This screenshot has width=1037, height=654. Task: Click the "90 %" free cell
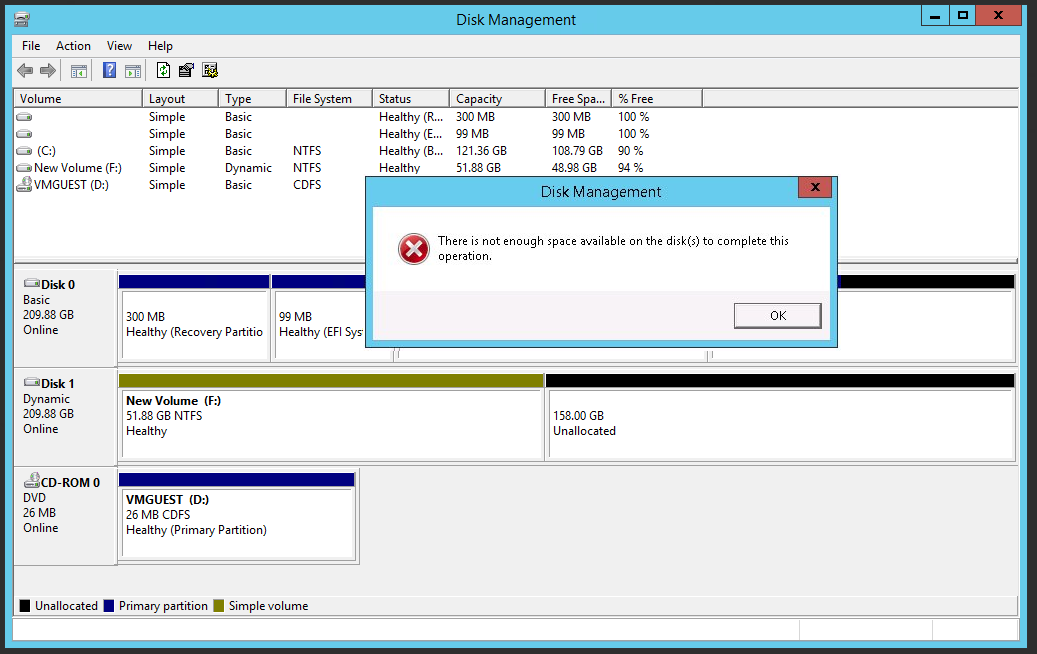[630, 151]
